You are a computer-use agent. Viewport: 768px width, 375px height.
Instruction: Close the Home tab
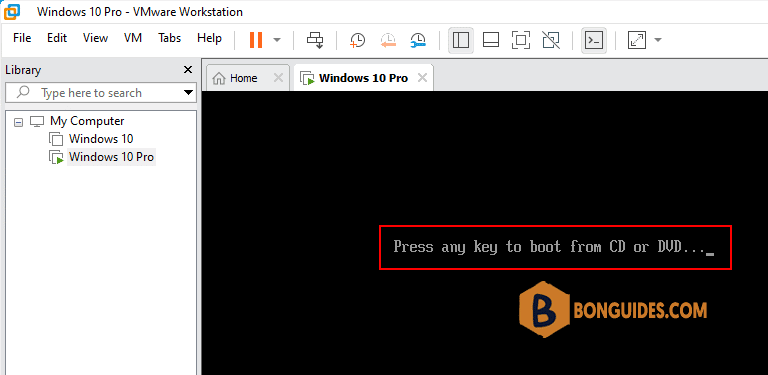[278, 78]
